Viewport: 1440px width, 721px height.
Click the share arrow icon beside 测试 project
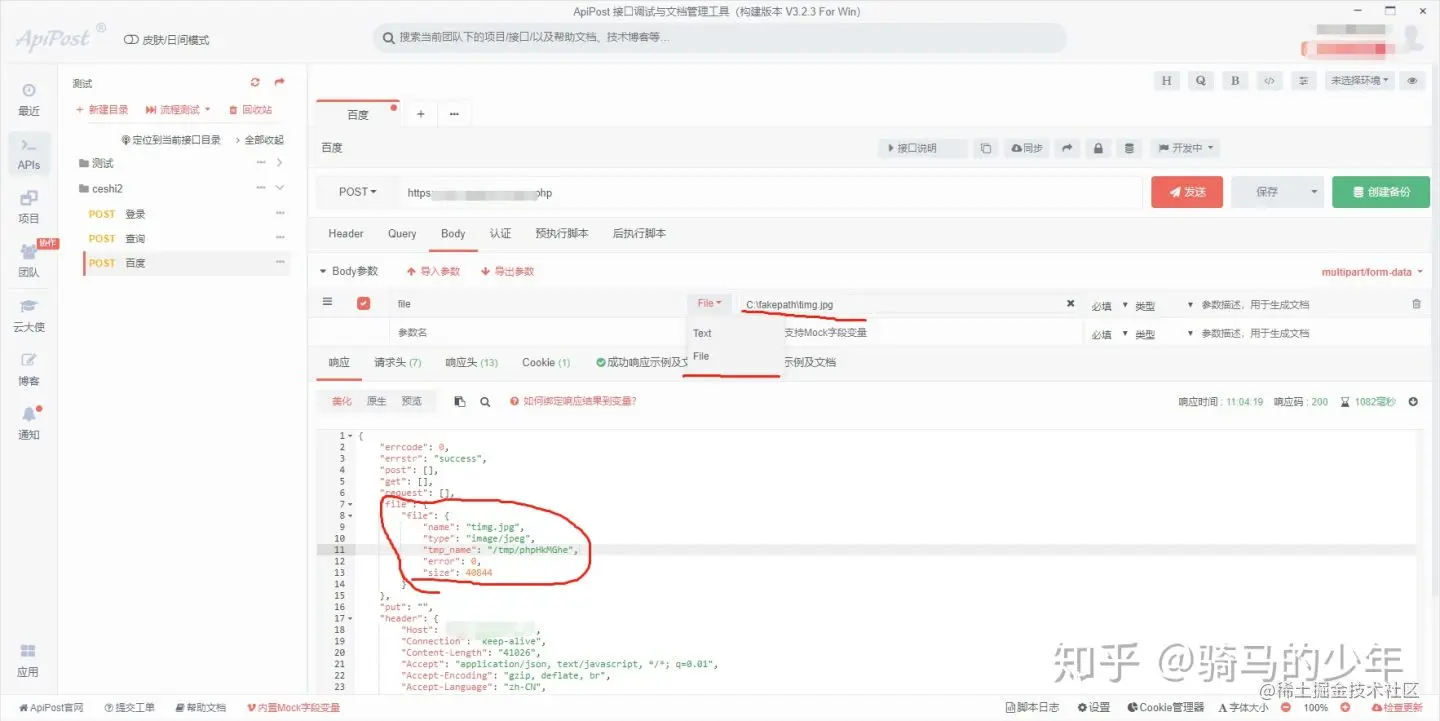(279, 83)
